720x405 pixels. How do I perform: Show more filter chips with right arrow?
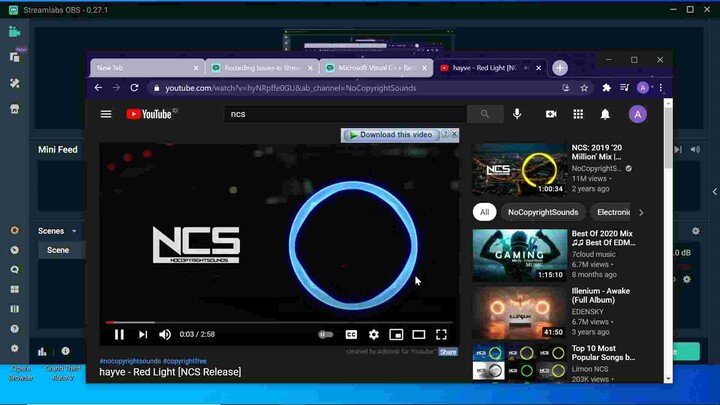coord(641,213)
